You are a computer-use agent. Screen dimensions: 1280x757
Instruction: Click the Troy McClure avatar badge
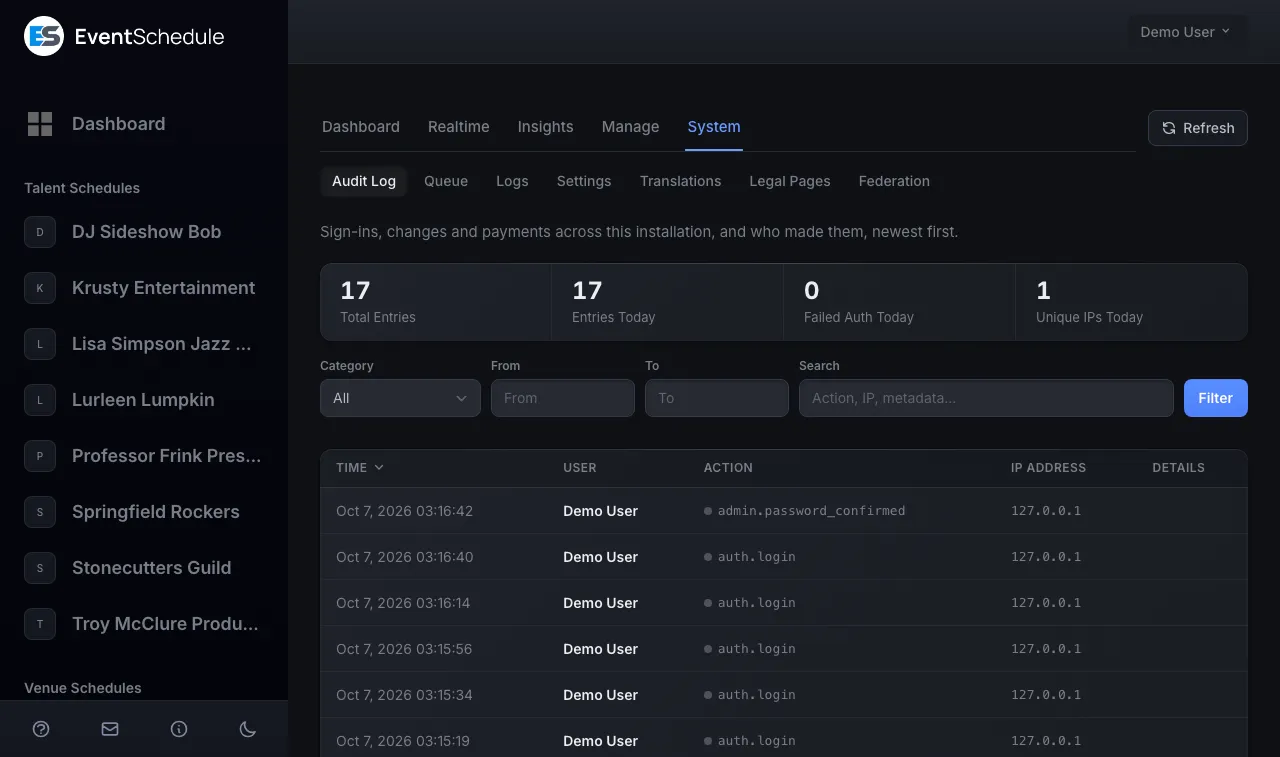(x=40, y=624)
